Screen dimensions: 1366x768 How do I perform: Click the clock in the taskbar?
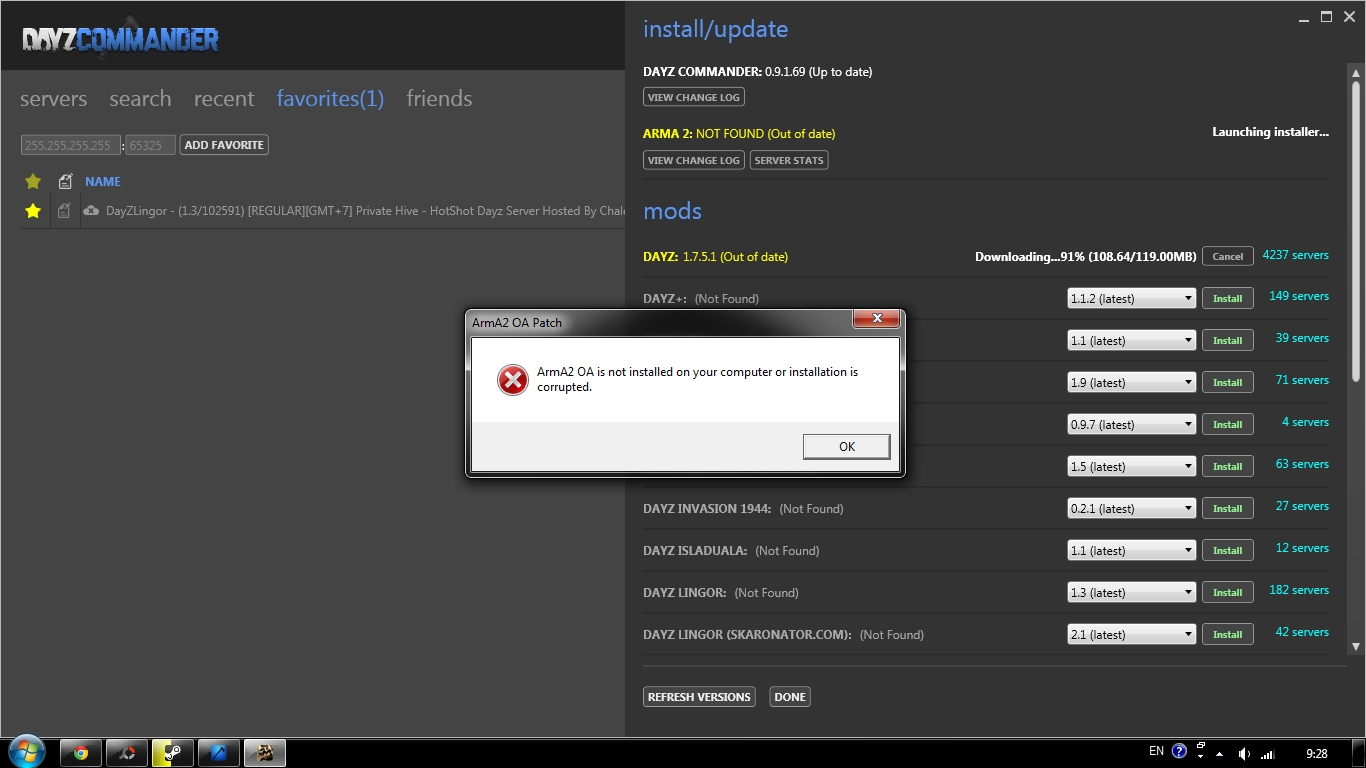pyautogui.click(x=1317, y=754)
